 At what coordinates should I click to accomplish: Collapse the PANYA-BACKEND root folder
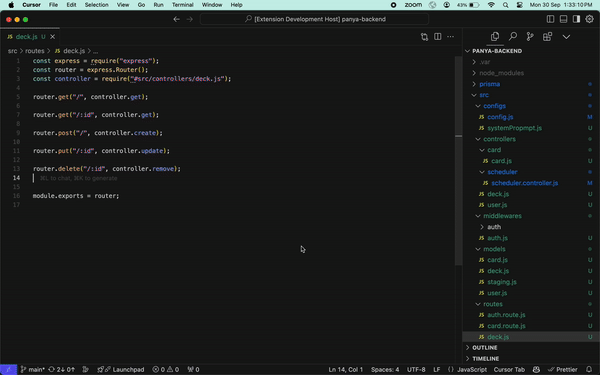click(531, 51)
